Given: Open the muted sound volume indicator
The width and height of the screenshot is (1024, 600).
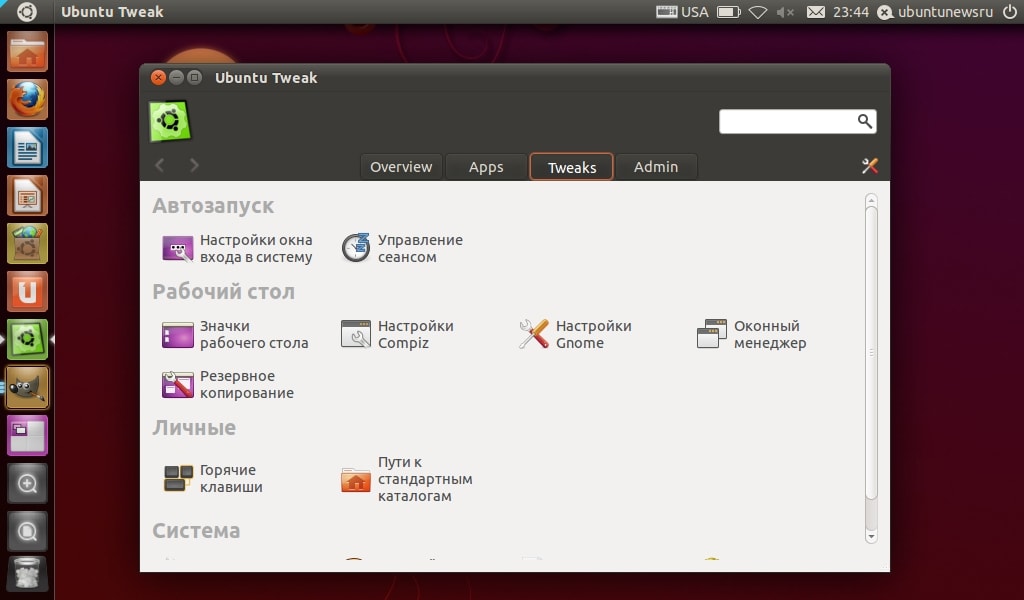Looking at the screenshot, I should [x=786, y=12].
